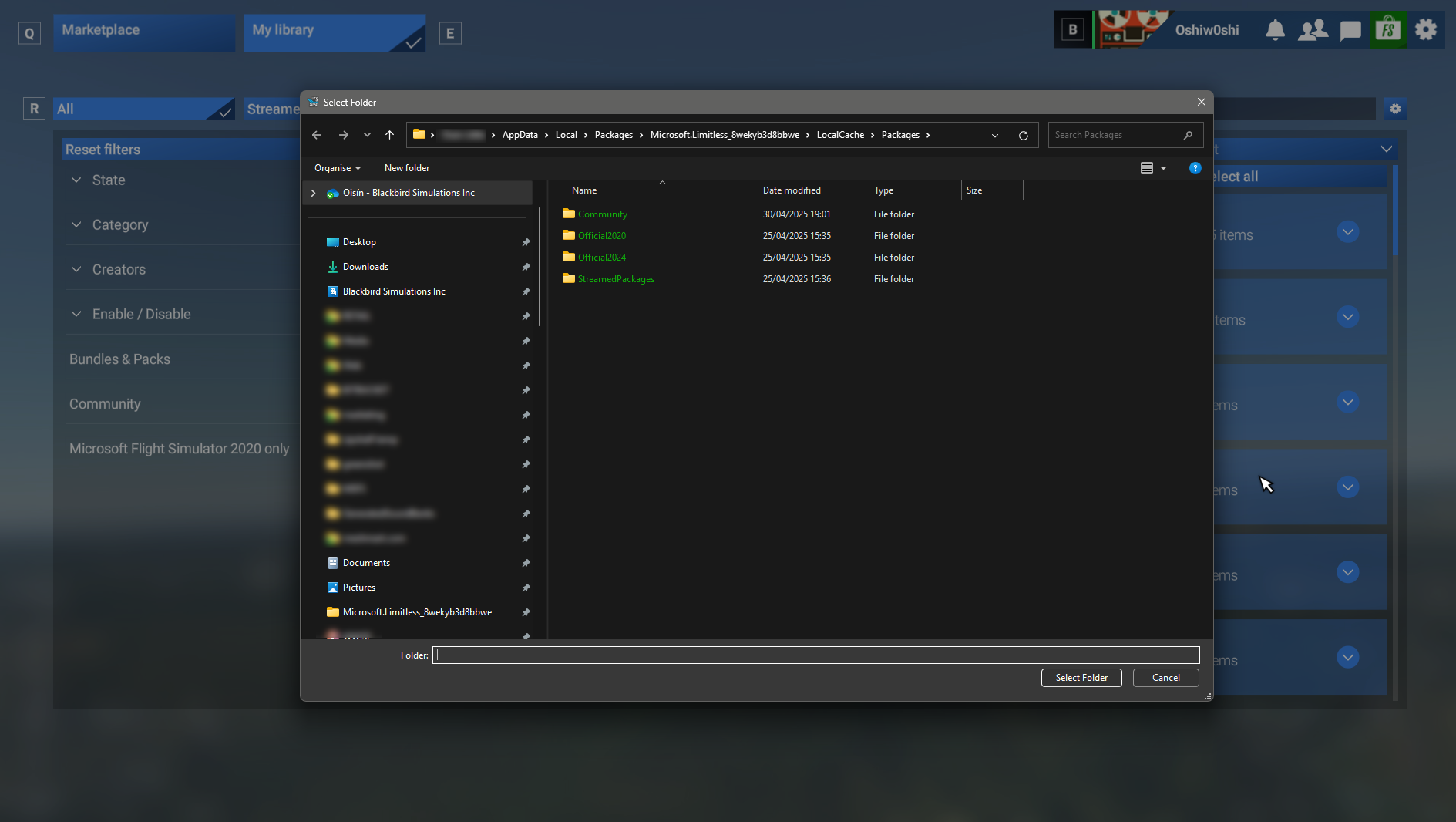Select Microsoft Flight Simulator 2020 only

(179, 449)
